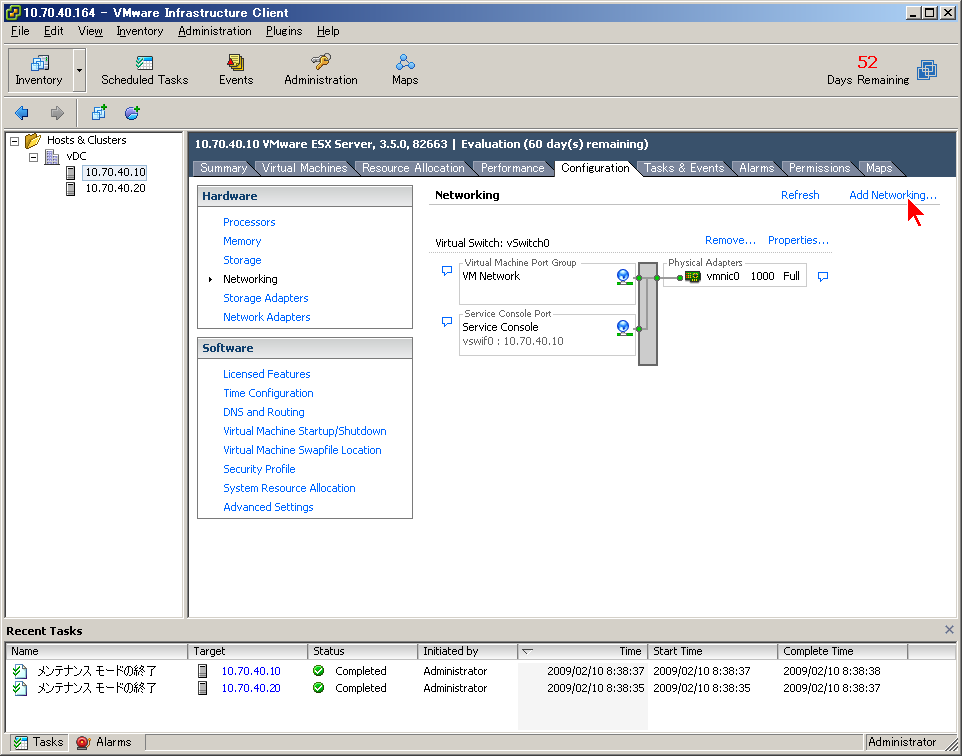Screen dimensions: 962x756
Task: Open the View menu
Action: [x=90, y=31]
